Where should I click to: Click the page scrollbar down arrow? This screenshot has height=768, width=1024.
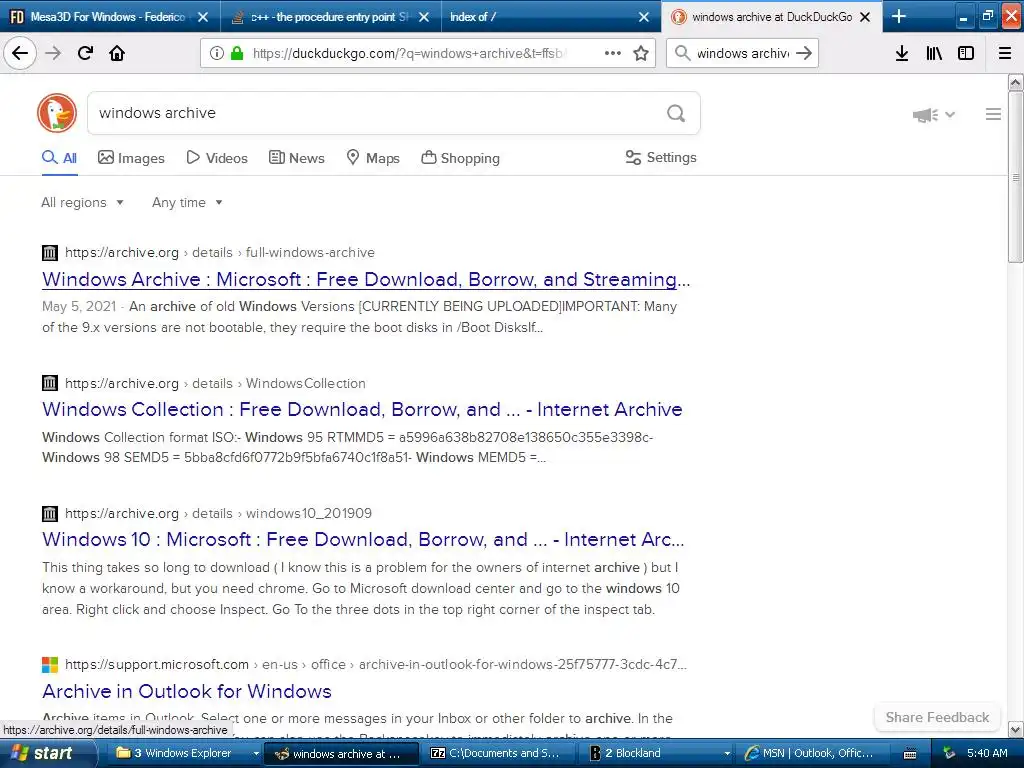(1016, 729)
